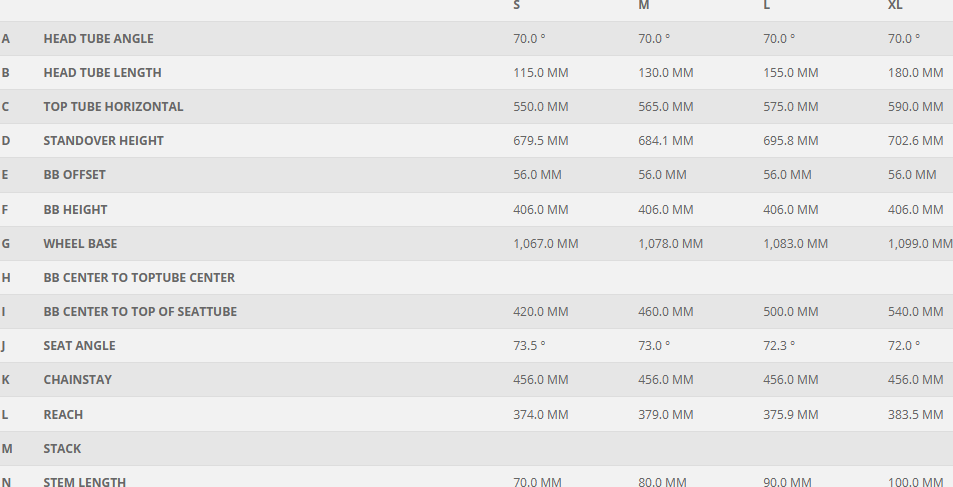The height and width of the screenshot is (487, 953).
Task: Select the BB HEIGHT row label
Action: [75, 210]
